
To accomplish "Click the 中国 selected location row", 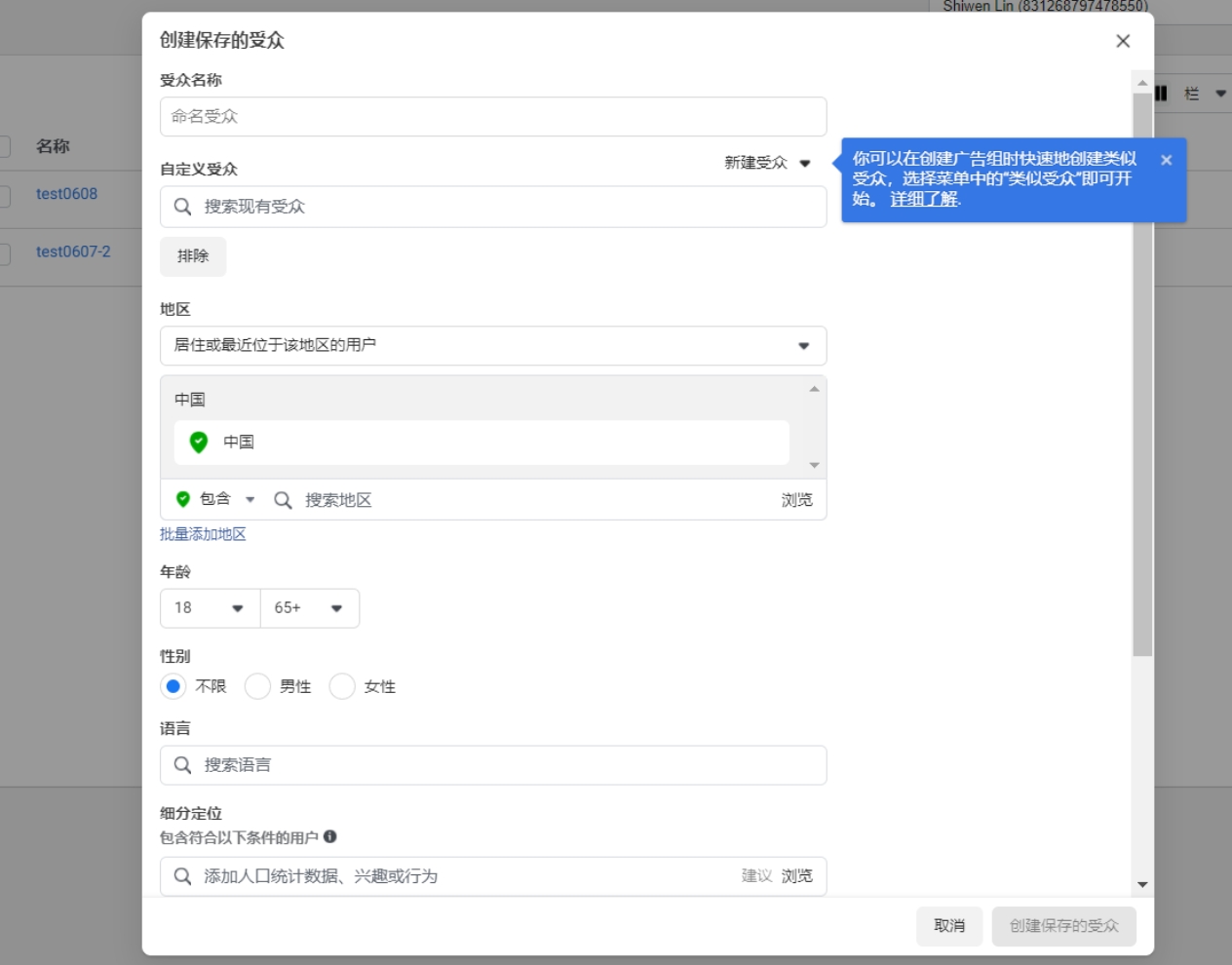I will [481, 443].
